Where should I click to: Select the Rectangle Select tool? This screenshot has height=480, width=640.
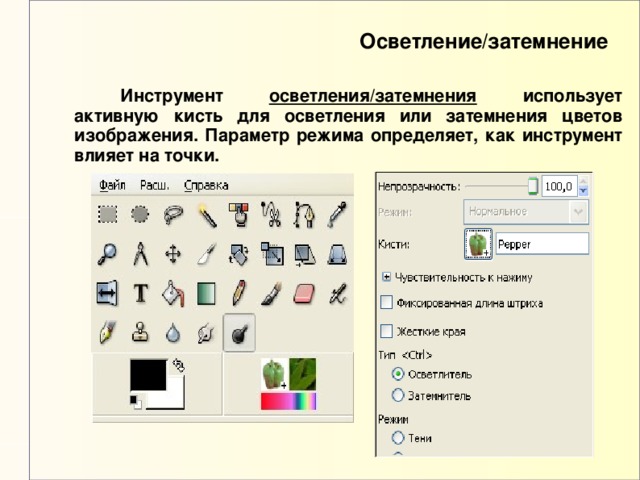[107, 214]
